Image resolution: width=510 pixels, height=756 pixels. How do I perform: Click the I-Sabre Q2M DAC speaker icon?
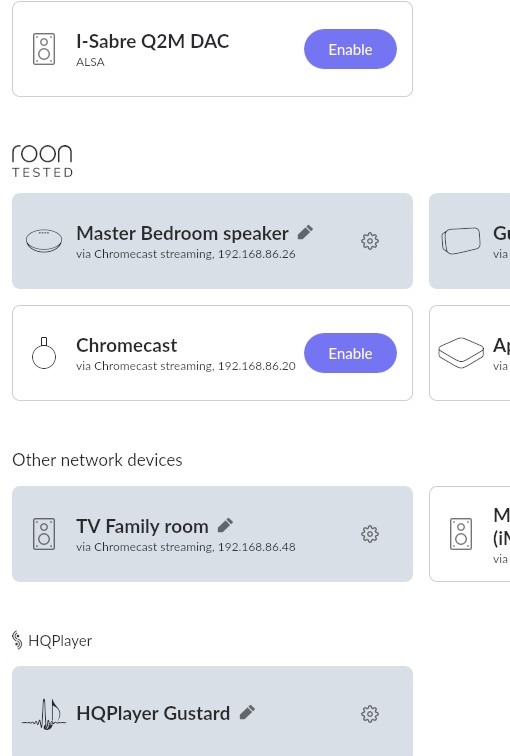pyautogui.click(x=44, y=49)
